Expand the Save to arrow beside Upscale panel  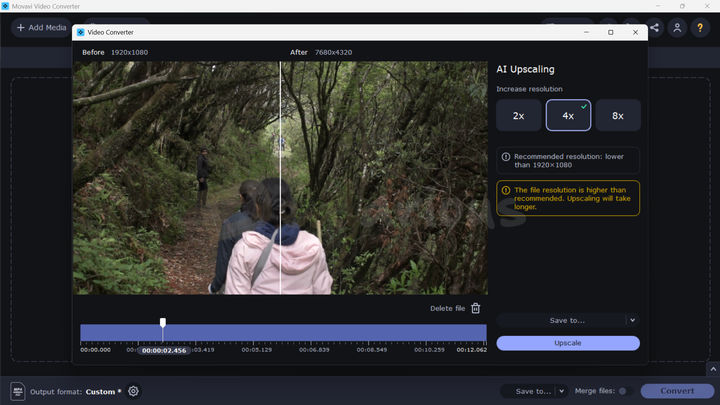coord(632,320)
